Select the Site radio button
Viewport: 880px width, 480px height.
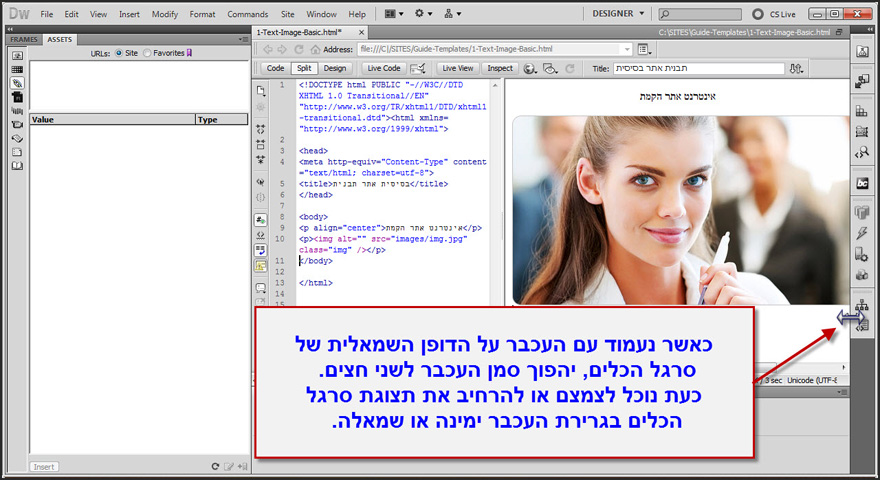[x=118, y=53]
